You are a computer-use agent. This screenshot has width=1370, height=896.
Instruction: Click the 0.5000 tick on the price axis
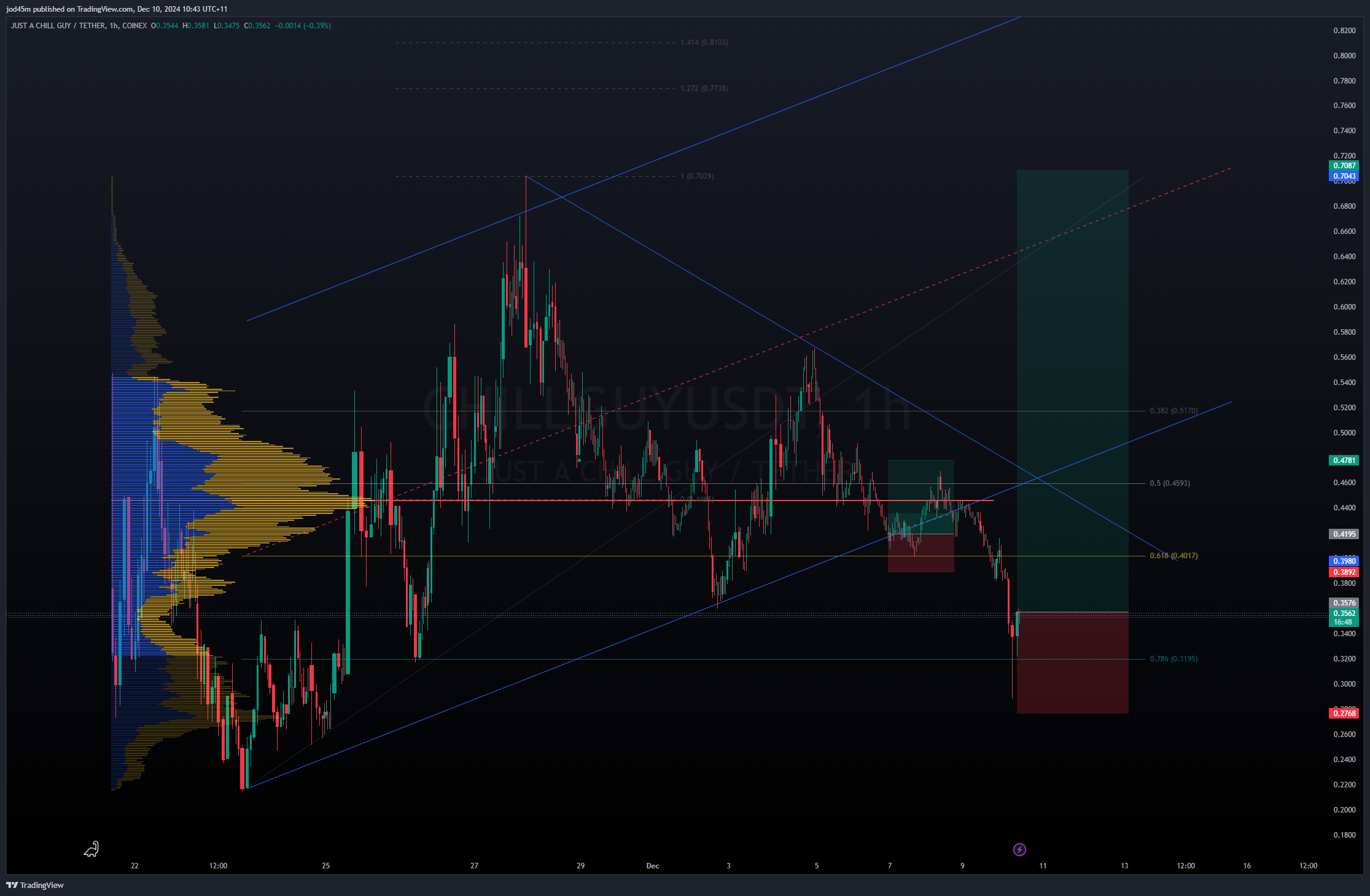[1344, 433]
